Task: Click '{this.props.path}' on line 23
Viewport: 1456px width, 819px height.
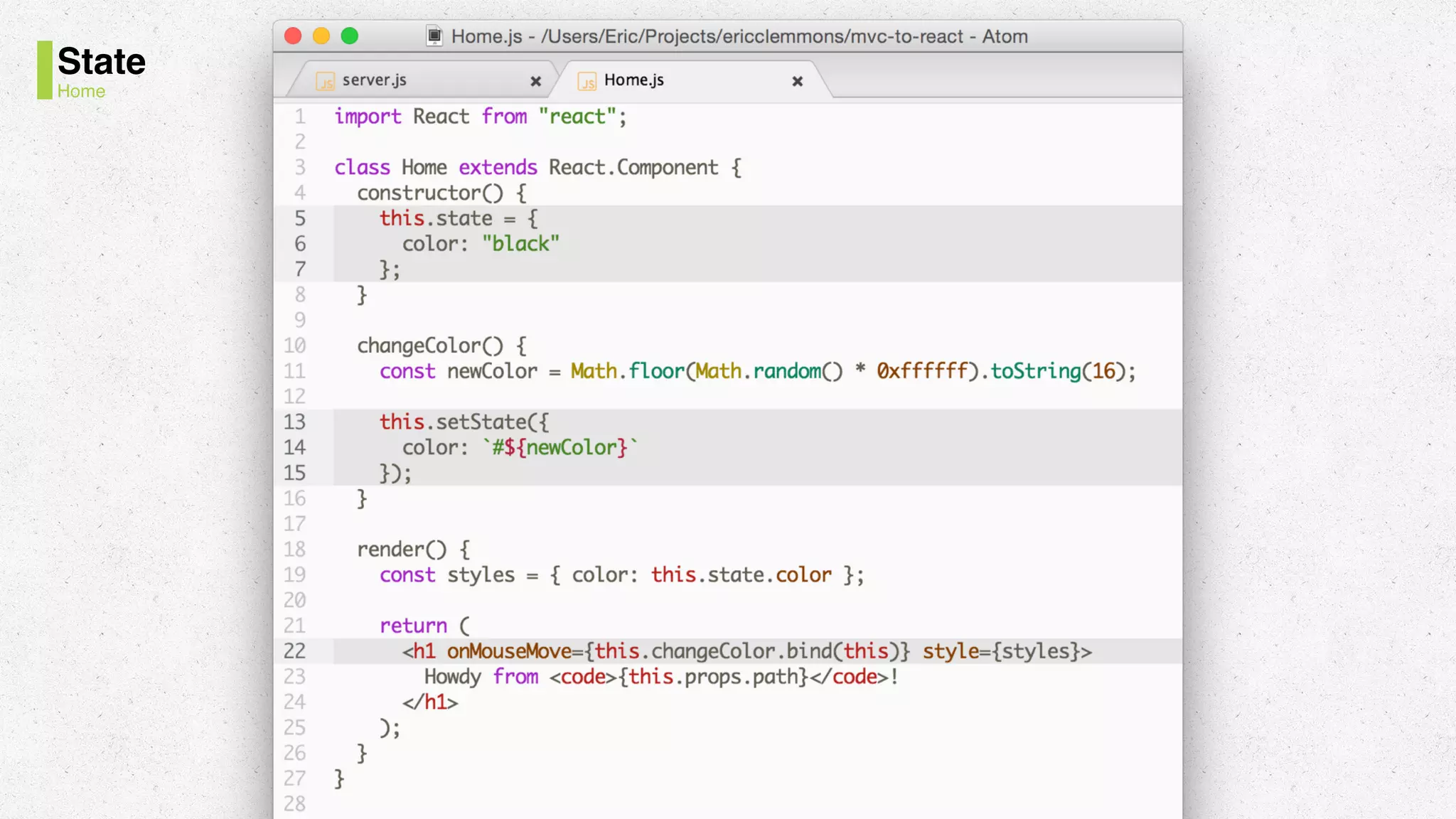Action: pos(714,677)
